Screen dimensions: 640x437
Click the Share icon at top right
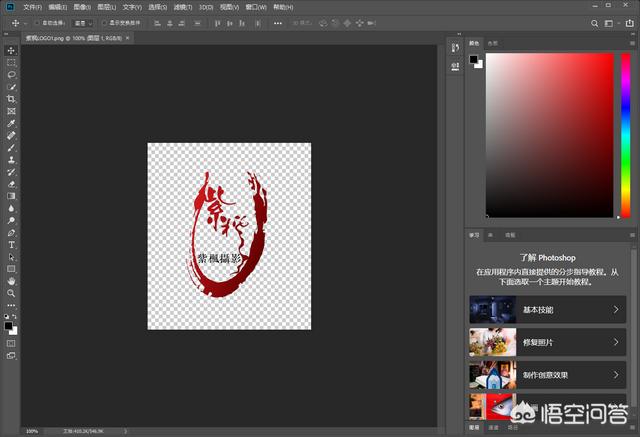click(630, 23)
